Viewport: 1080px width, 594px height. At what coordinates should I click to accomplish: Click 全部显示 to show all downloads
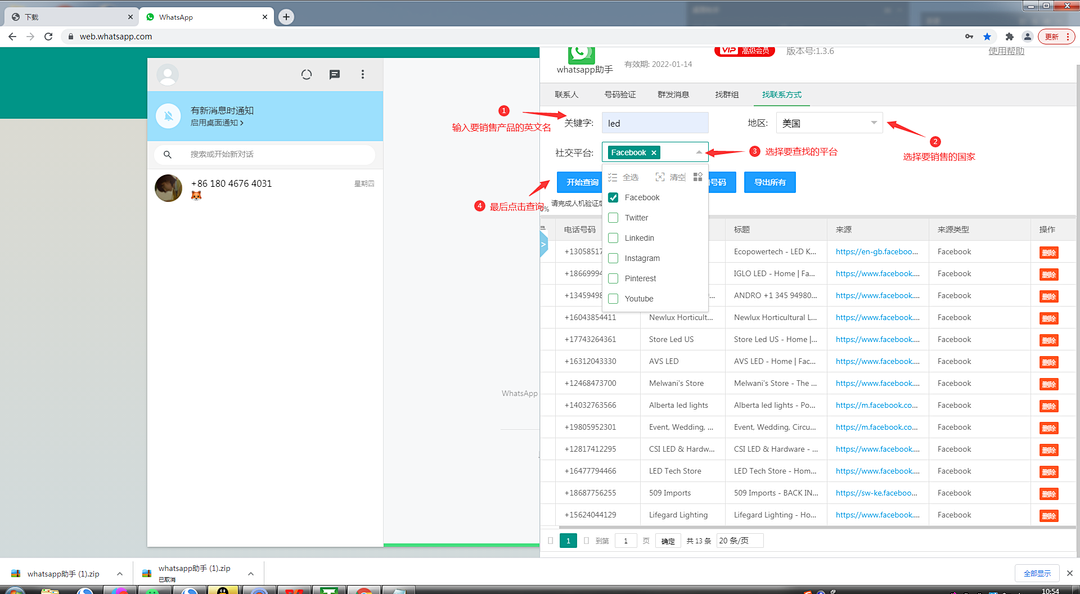coord(1037,573)
